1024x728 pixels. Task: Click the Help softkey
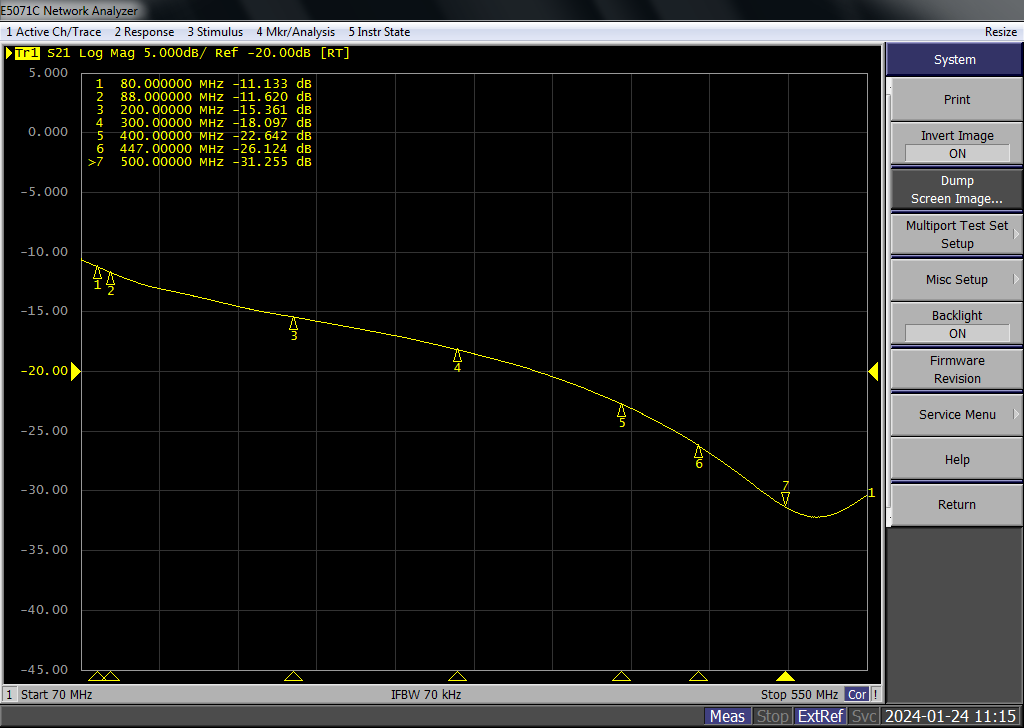957,460
